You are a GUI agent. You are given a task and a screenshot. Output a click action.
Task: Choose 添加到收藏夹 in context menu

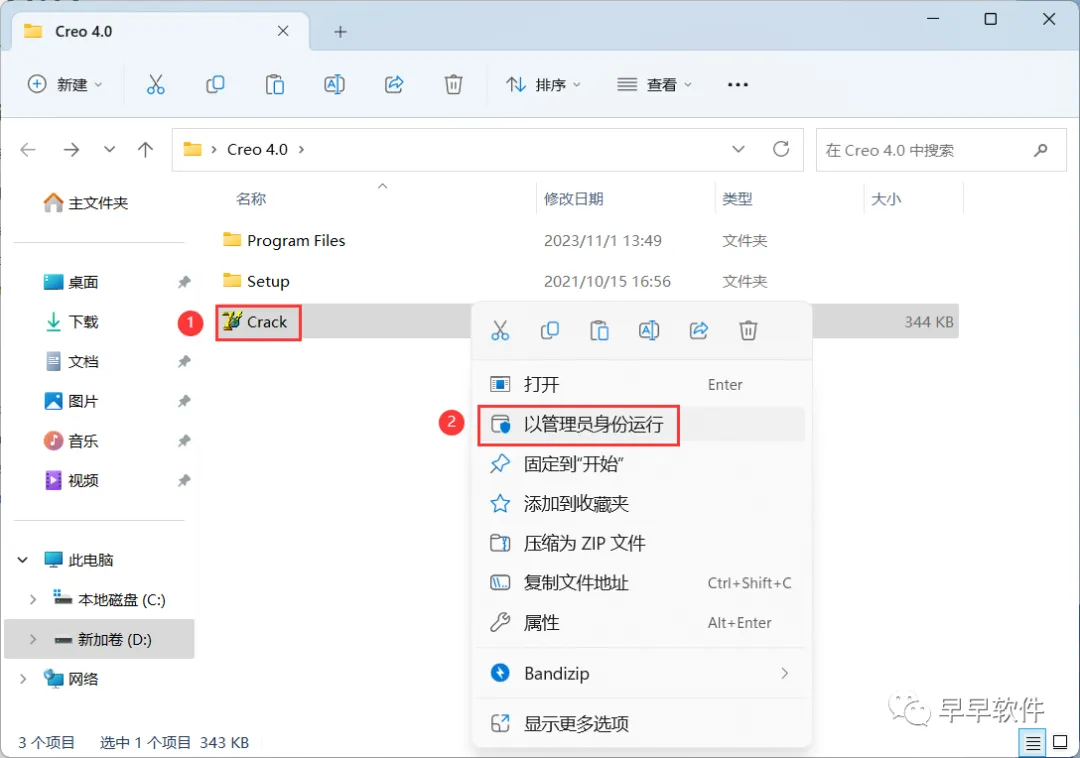(x=641, y=504)
